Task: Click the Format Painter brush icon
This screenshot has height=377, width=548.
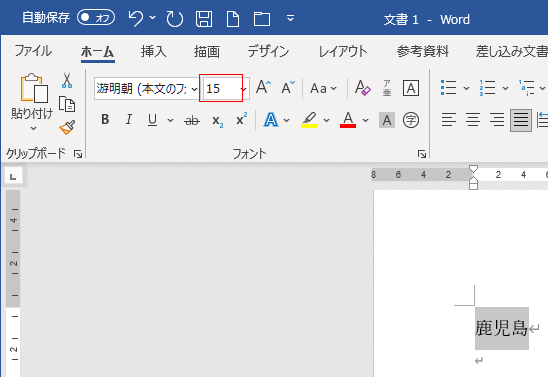Action: 67,128
